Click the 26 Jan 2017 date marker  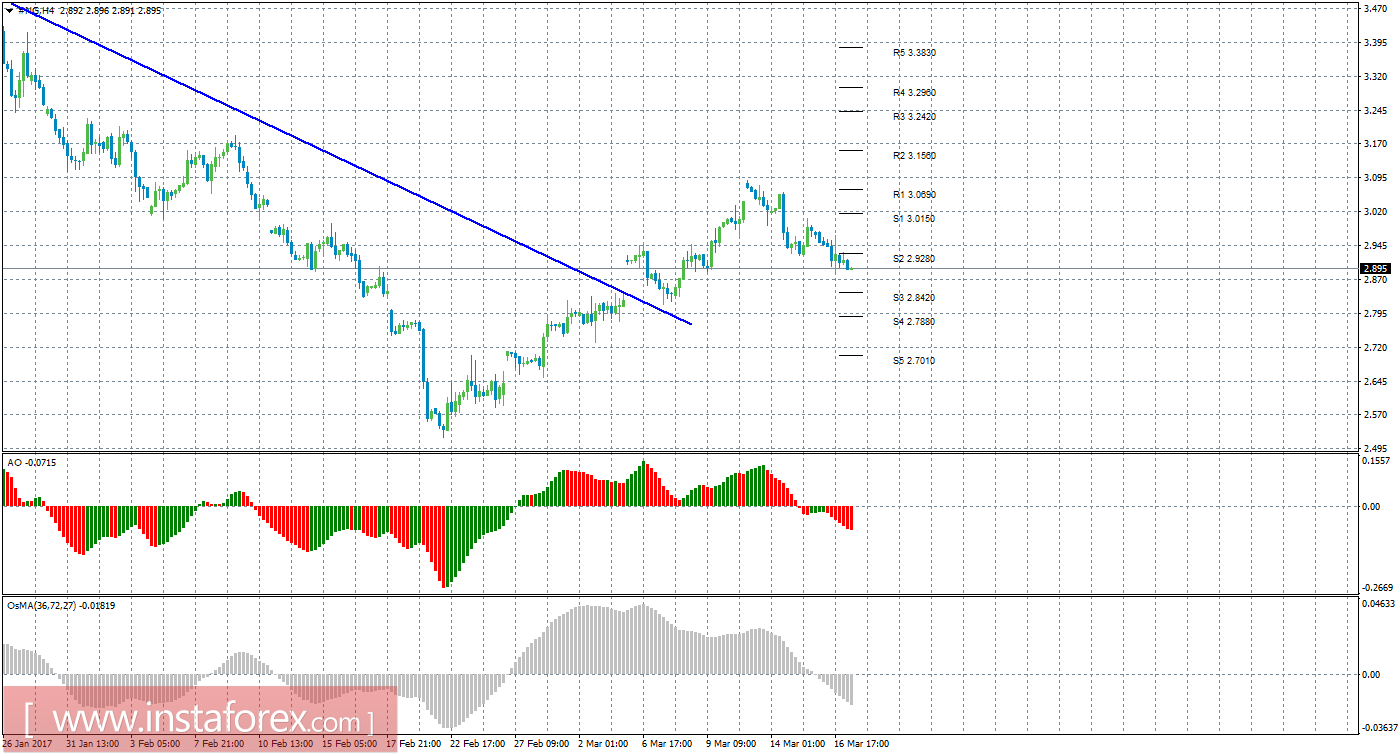pos(27,744)
